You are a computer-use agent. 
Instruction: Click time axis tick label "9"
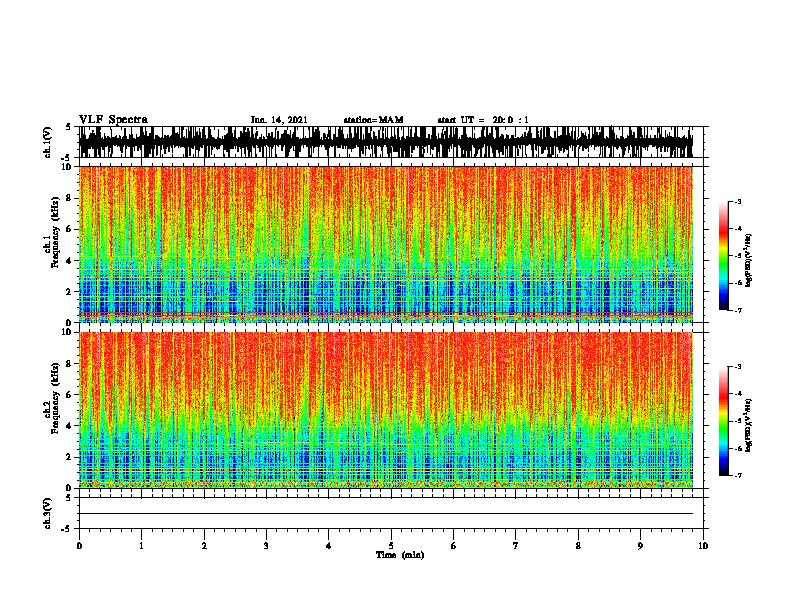click(x=640, y=546)
